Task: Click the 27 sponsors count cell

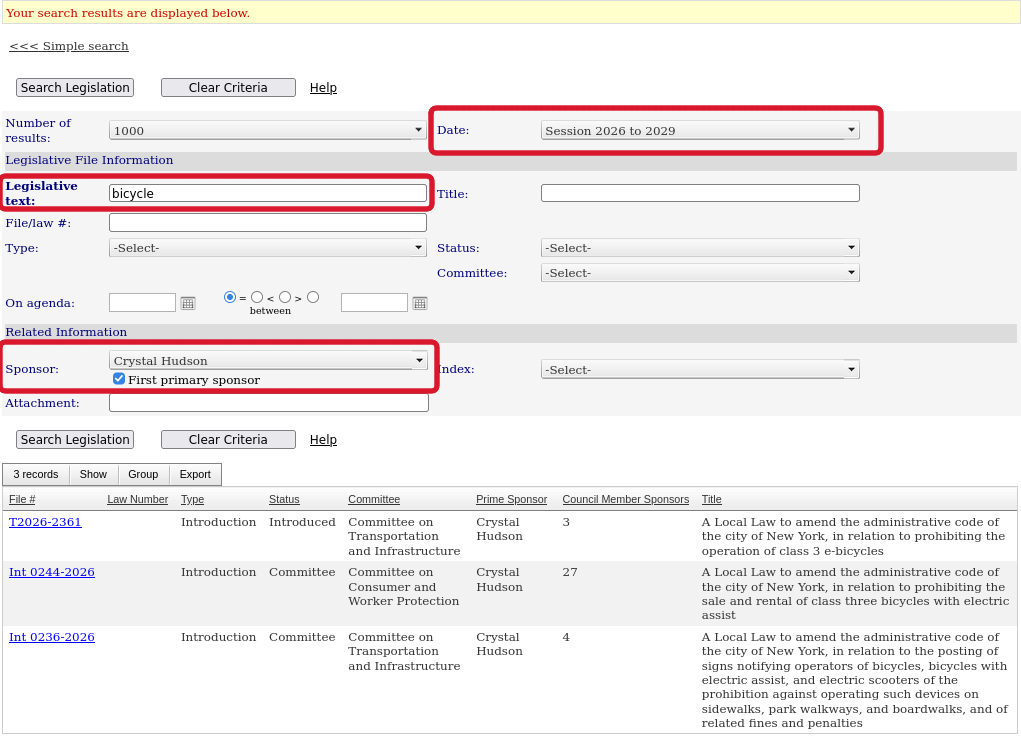Action: [x=570, y=572]
